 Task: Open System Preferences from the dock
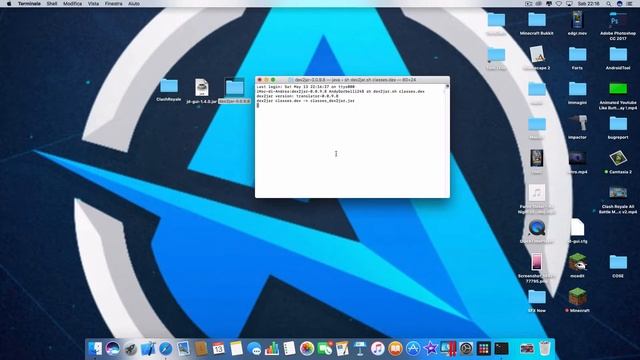pos(466,349)
